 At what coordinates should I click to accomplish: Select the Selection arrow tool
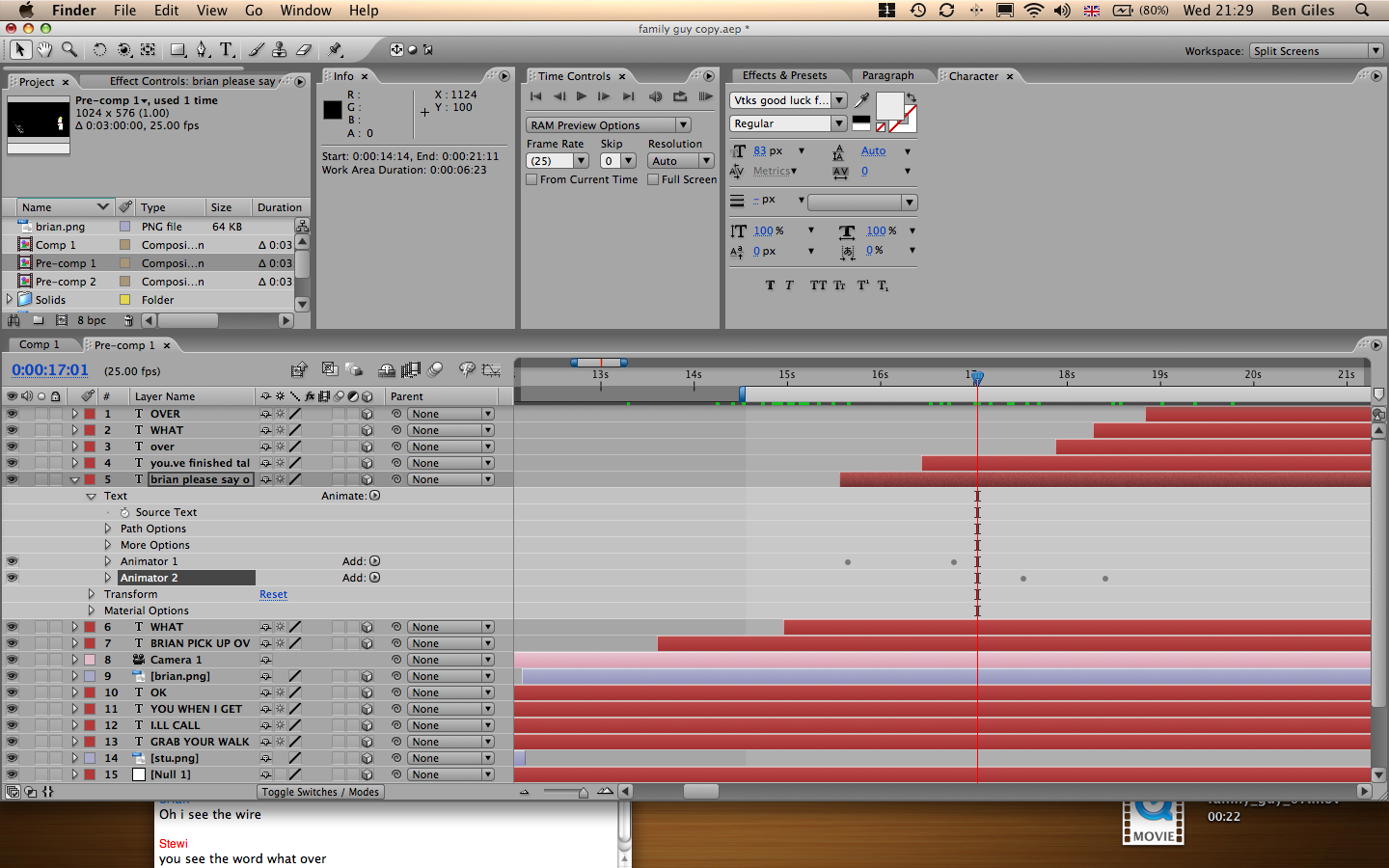[x=20, y=49]
